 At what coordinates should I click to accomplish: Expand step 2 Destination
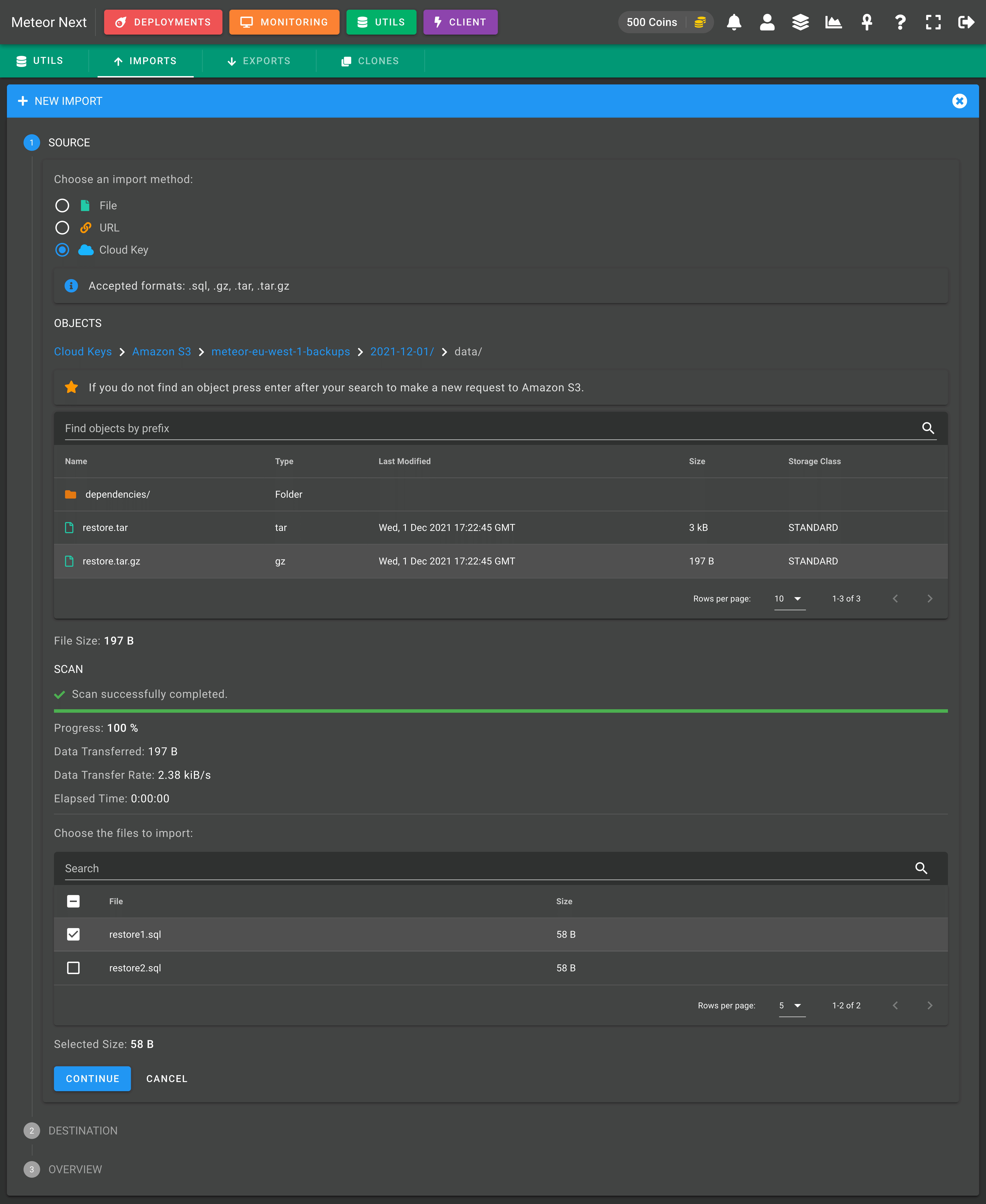pos(71,1131)
